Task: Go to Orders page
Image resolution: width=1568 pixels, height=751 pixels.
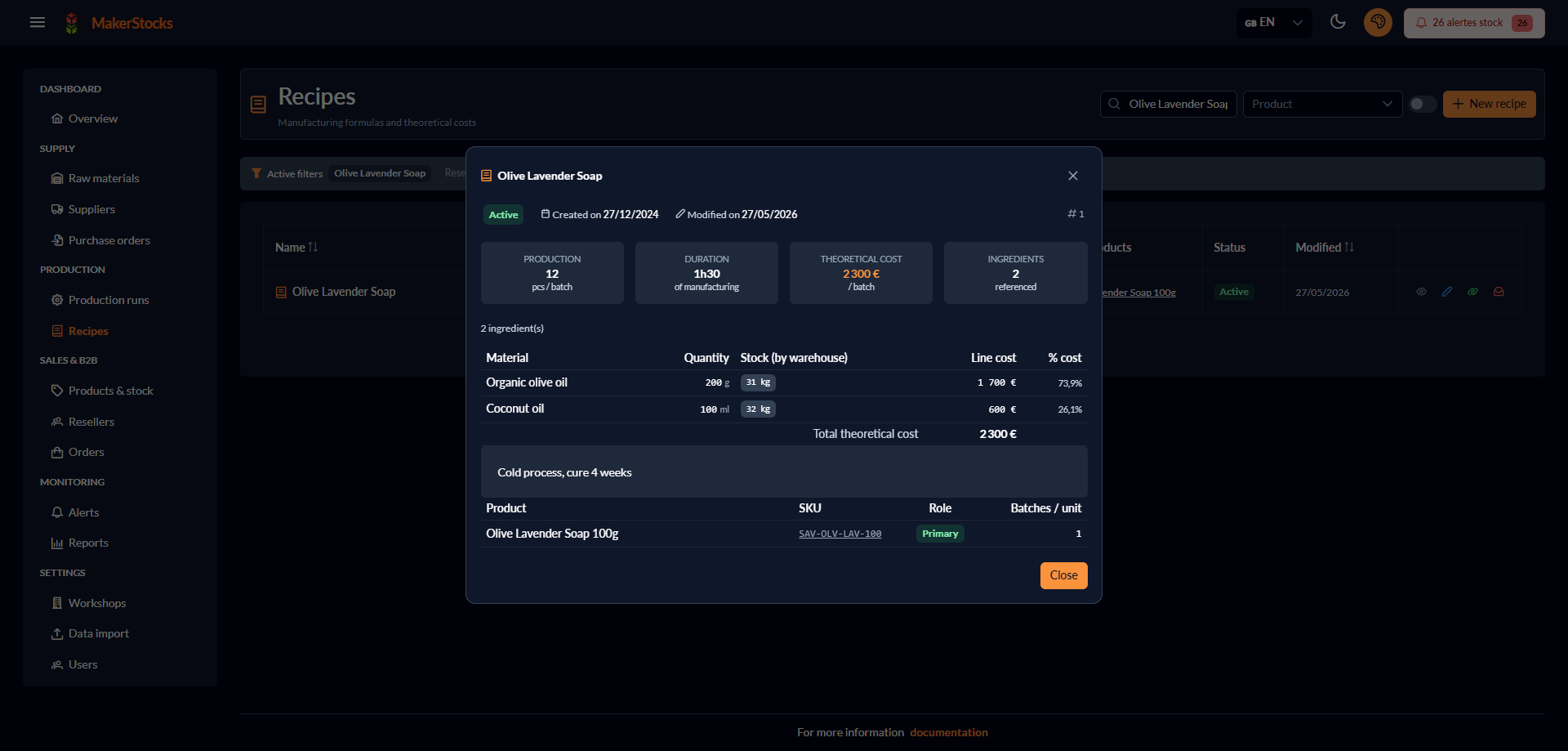Action: (x=87, y=452)
